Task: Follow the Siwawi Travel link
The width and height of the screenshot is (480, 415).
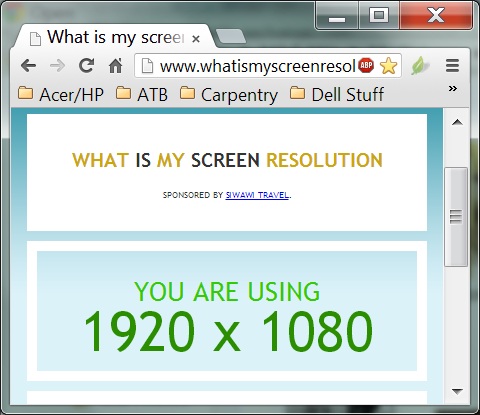Action: tap(257, 195)
